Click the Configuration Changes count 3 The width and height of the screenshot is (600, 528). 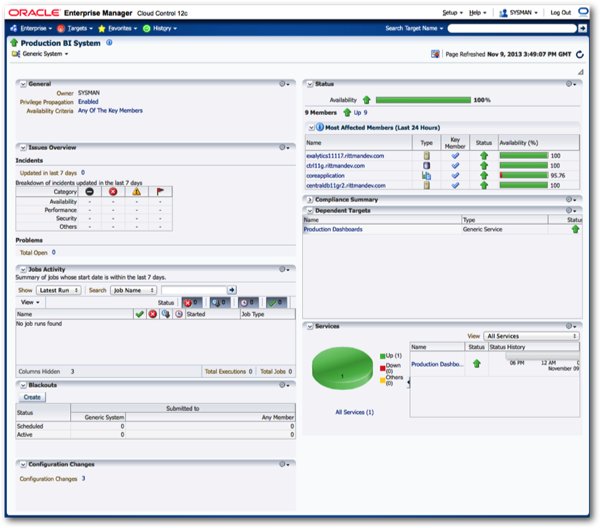[x=83, y=479]
